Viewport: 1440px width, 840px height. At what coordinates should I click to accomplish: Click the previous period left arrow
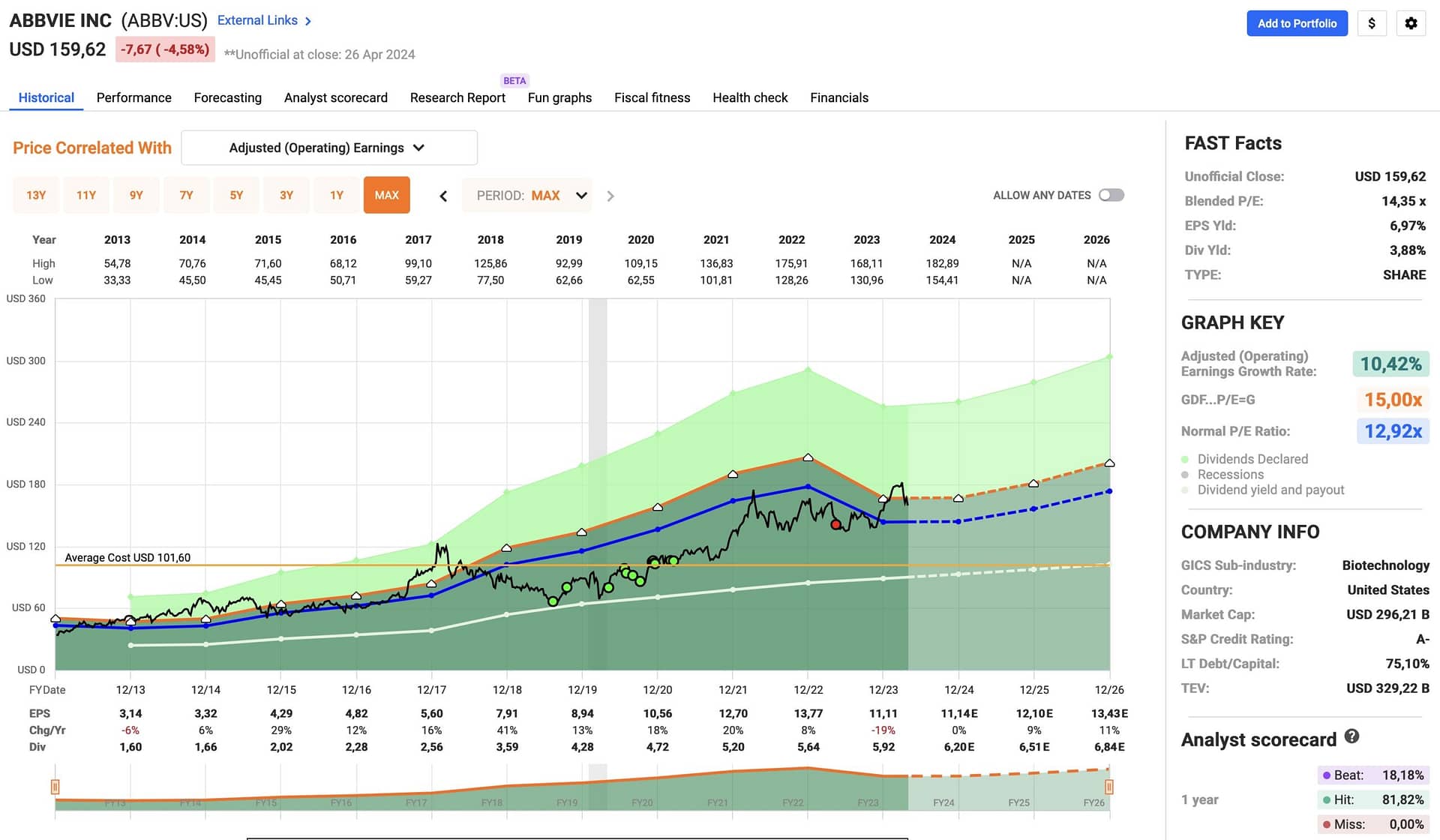(x=443, y=196)
